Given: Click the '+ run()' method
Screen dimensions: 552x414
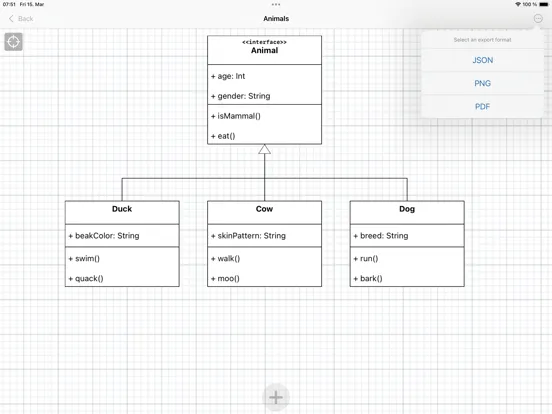Looking at the screenshot, I should (x=366, y=258).
